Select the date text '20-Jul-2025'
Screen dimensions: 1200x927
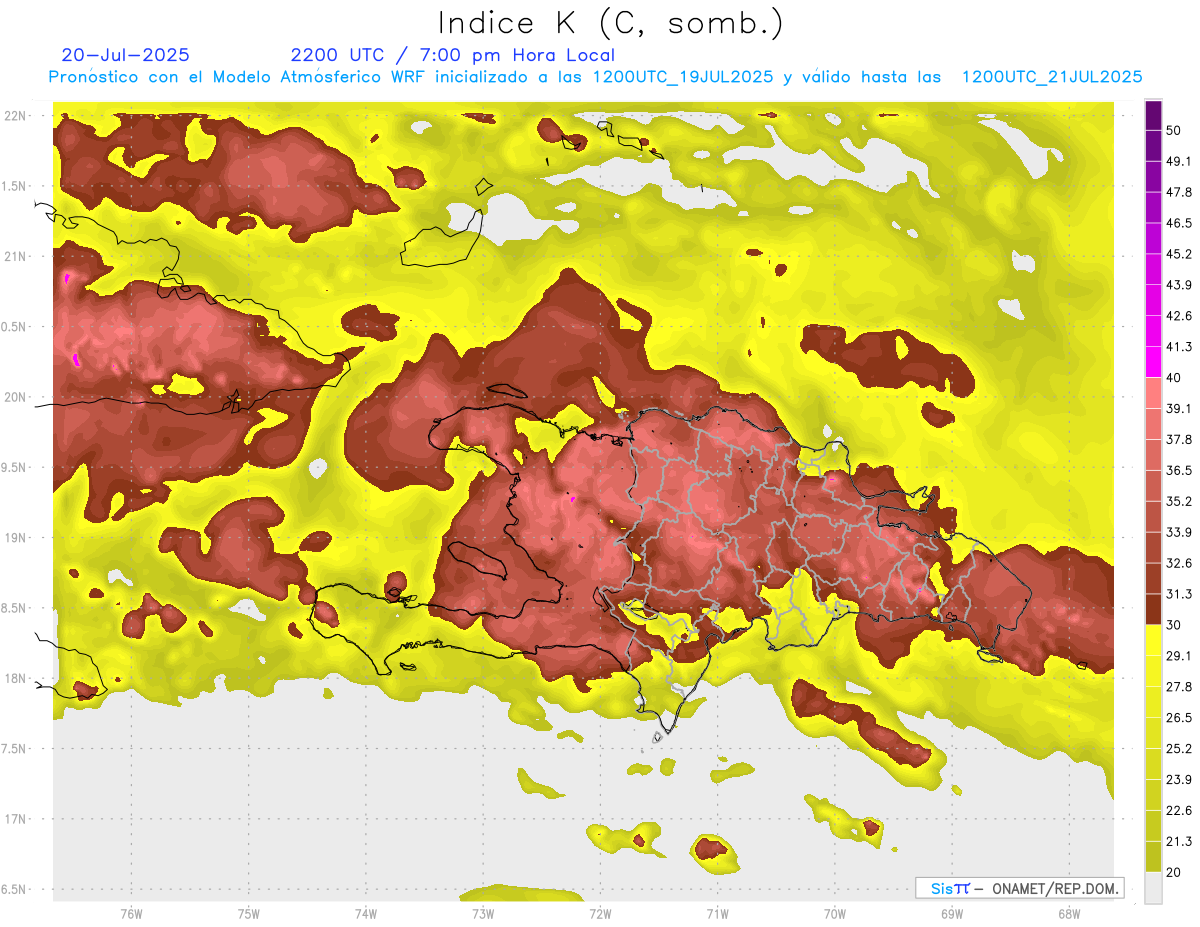pos(125,55)
